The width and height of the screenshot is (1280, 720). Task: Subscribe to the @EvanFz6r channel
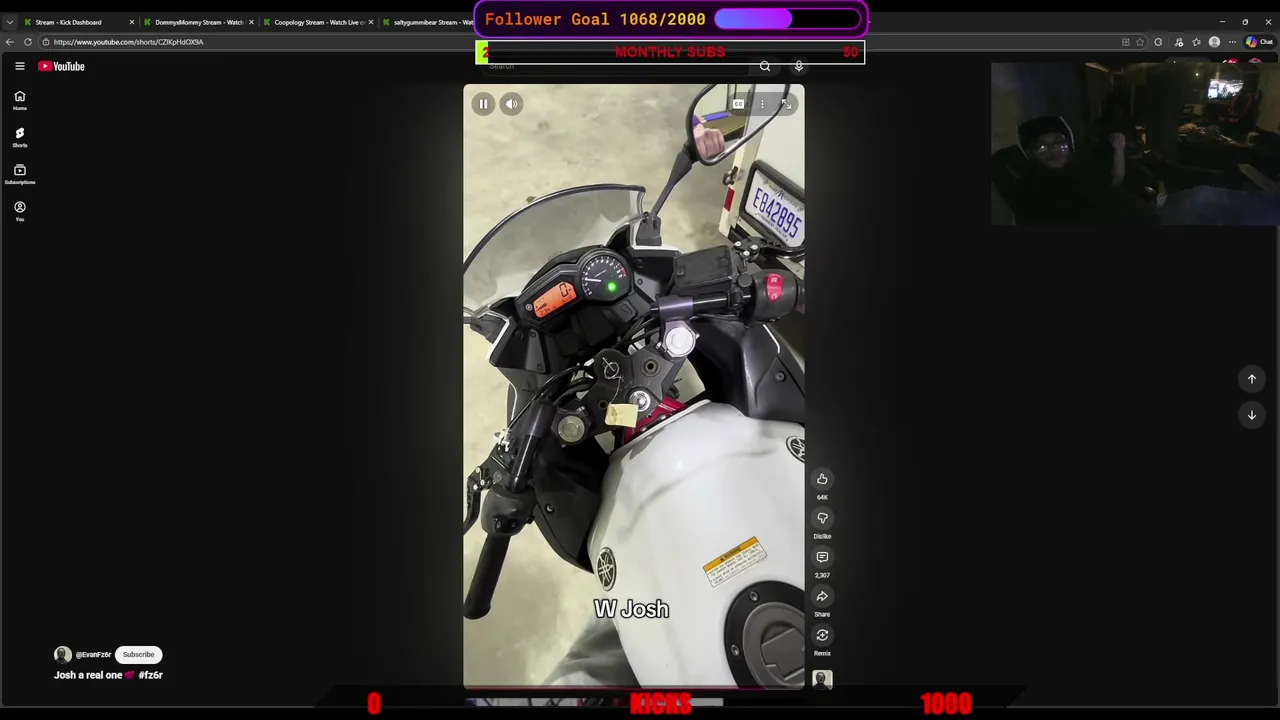point(138,655)
